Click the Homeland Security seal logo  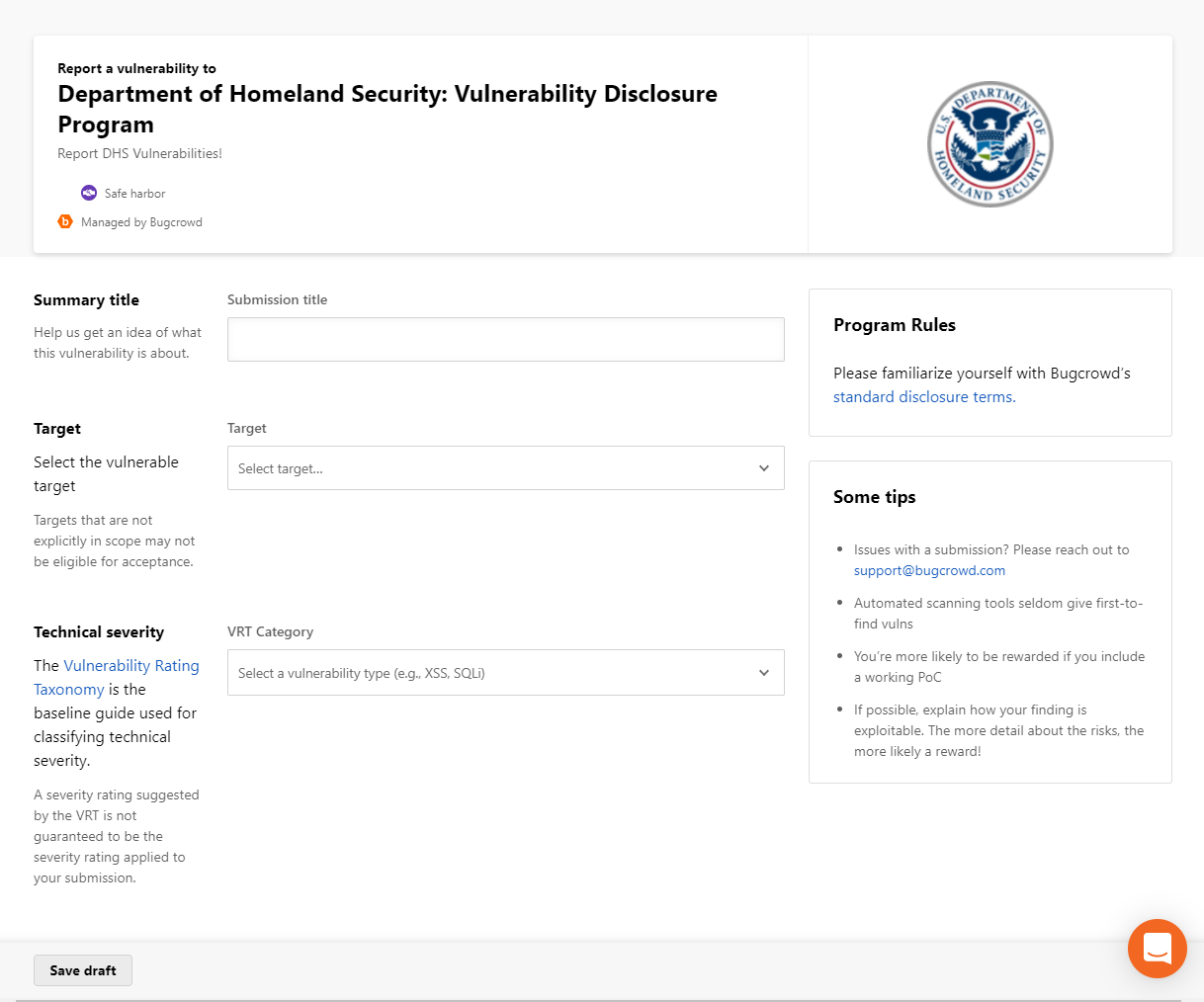[989, 144]
